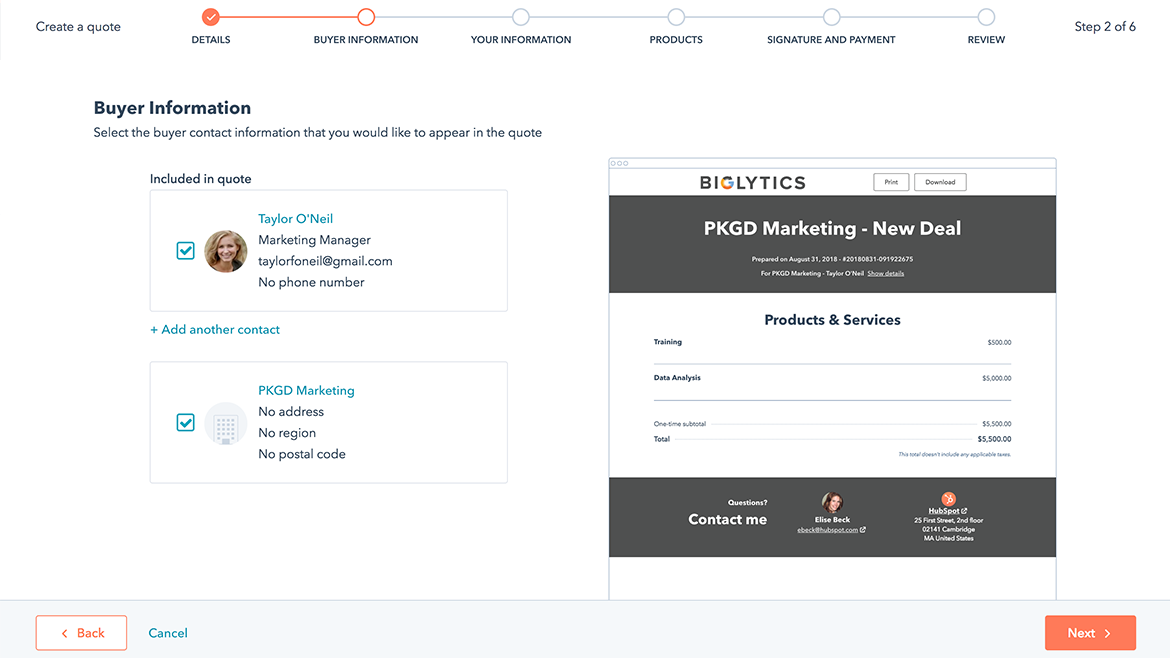
Task: Go Back to the previous step
Action: (82, 633)
